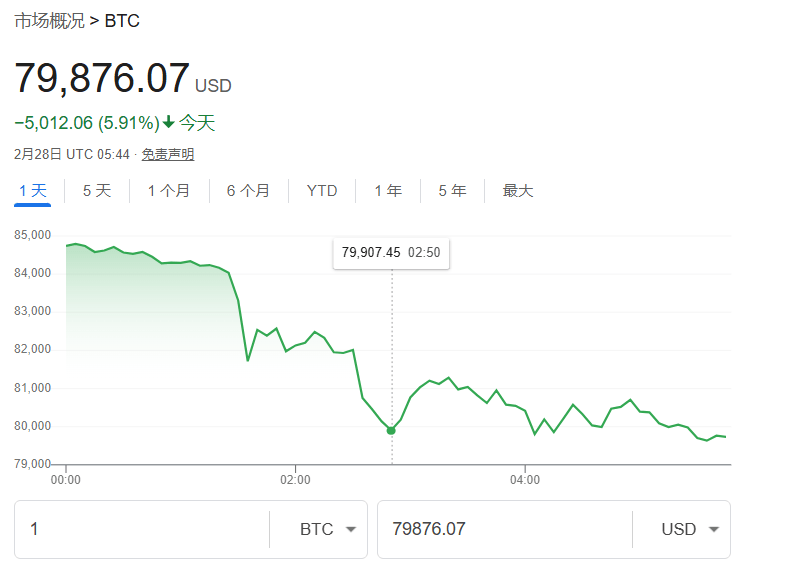Expand the USD currency dropdown
790x566 pixels.
coord(690,529)
